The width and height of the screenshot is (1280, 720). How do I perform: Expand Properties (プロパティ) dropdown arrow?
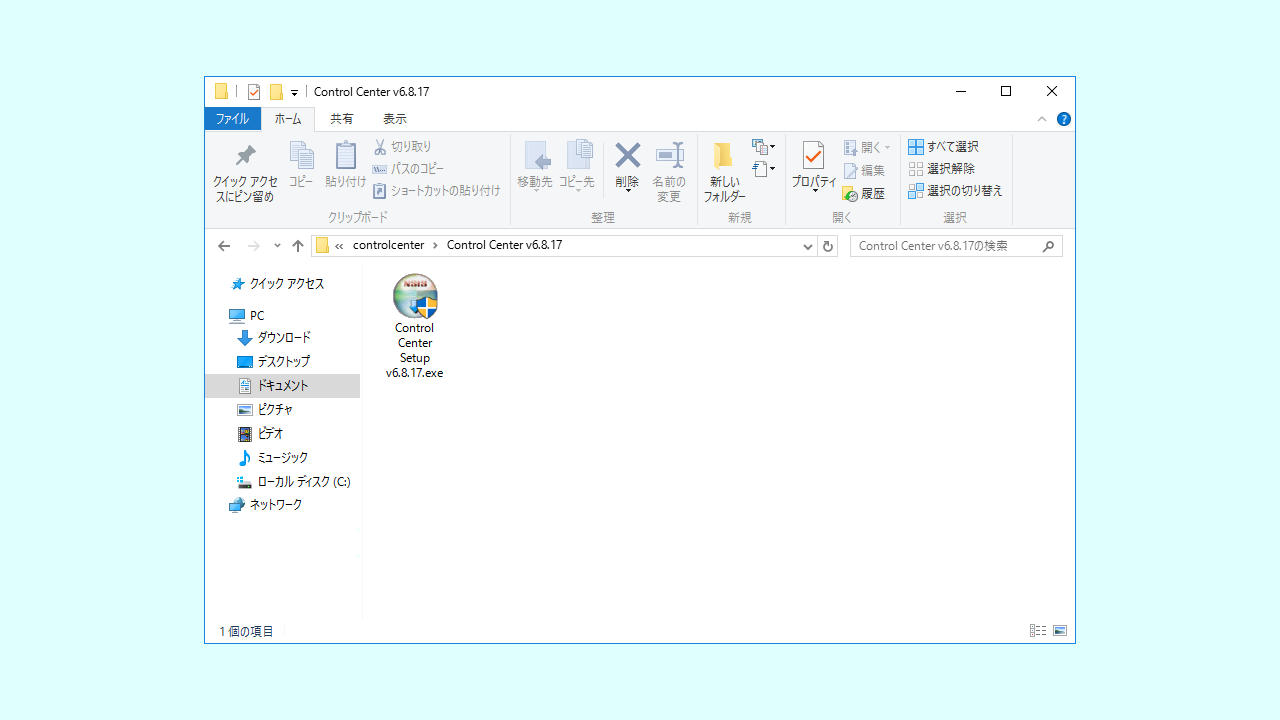tap(814, 191)
